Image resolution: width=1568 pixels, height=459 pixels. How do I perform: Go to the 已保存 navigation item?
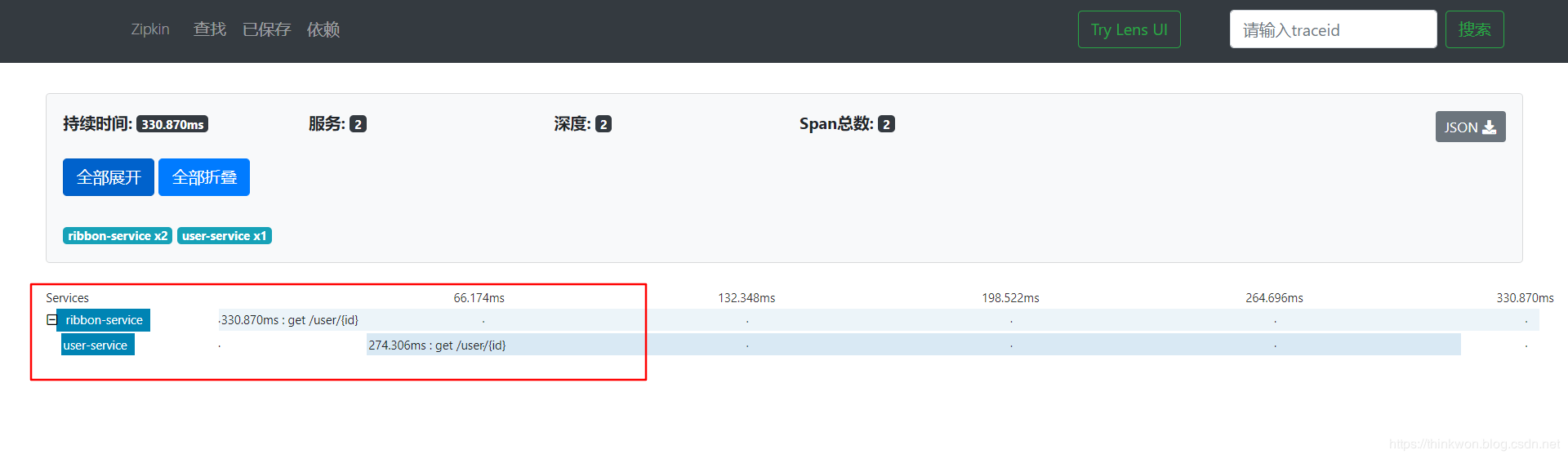coord(266,29)
